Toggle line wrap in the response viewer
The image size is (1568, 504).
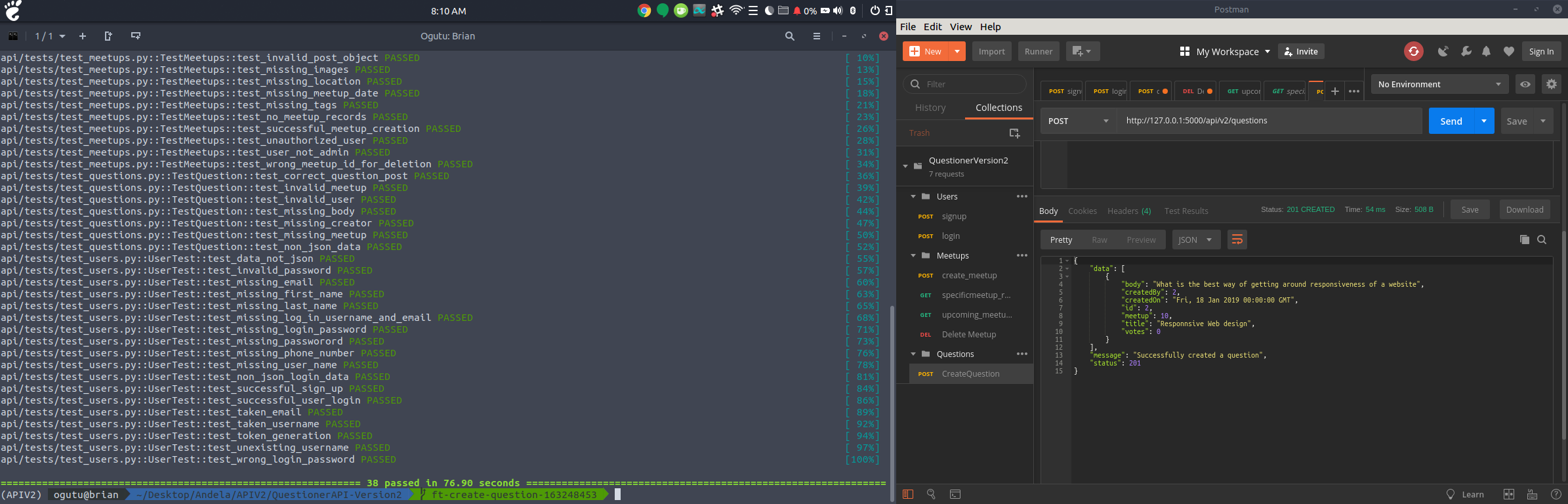tap(1237, 240)
